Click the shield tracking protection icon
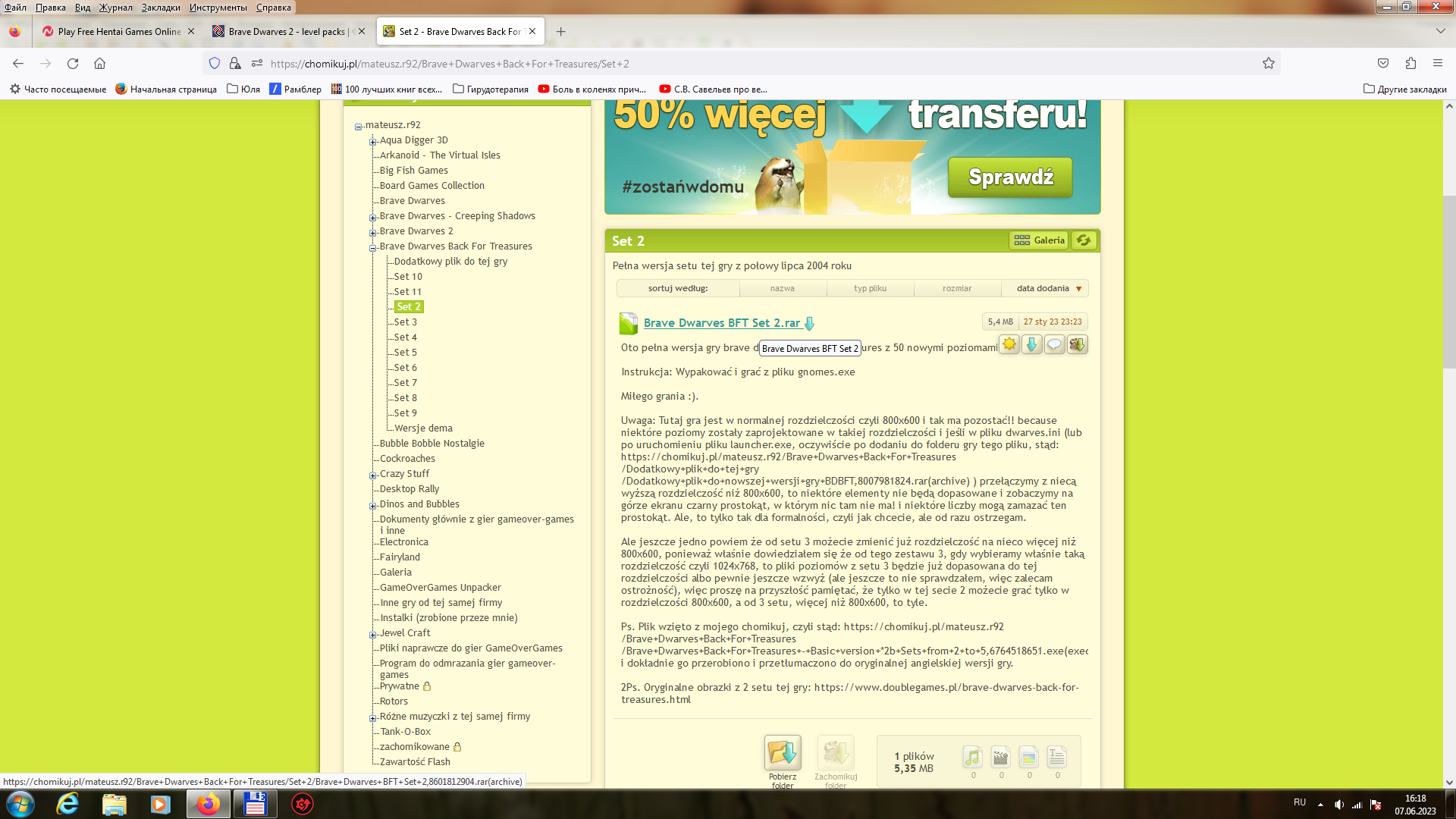Viewport: 1456px width, 819px height. [x=215, y=64]
